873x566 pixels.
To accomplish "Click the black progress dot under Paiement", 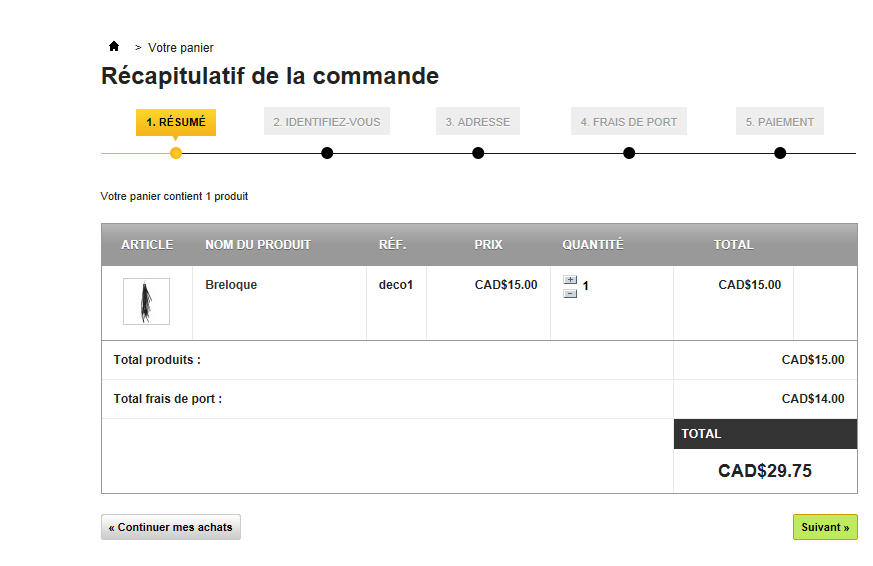I will 780,153.
